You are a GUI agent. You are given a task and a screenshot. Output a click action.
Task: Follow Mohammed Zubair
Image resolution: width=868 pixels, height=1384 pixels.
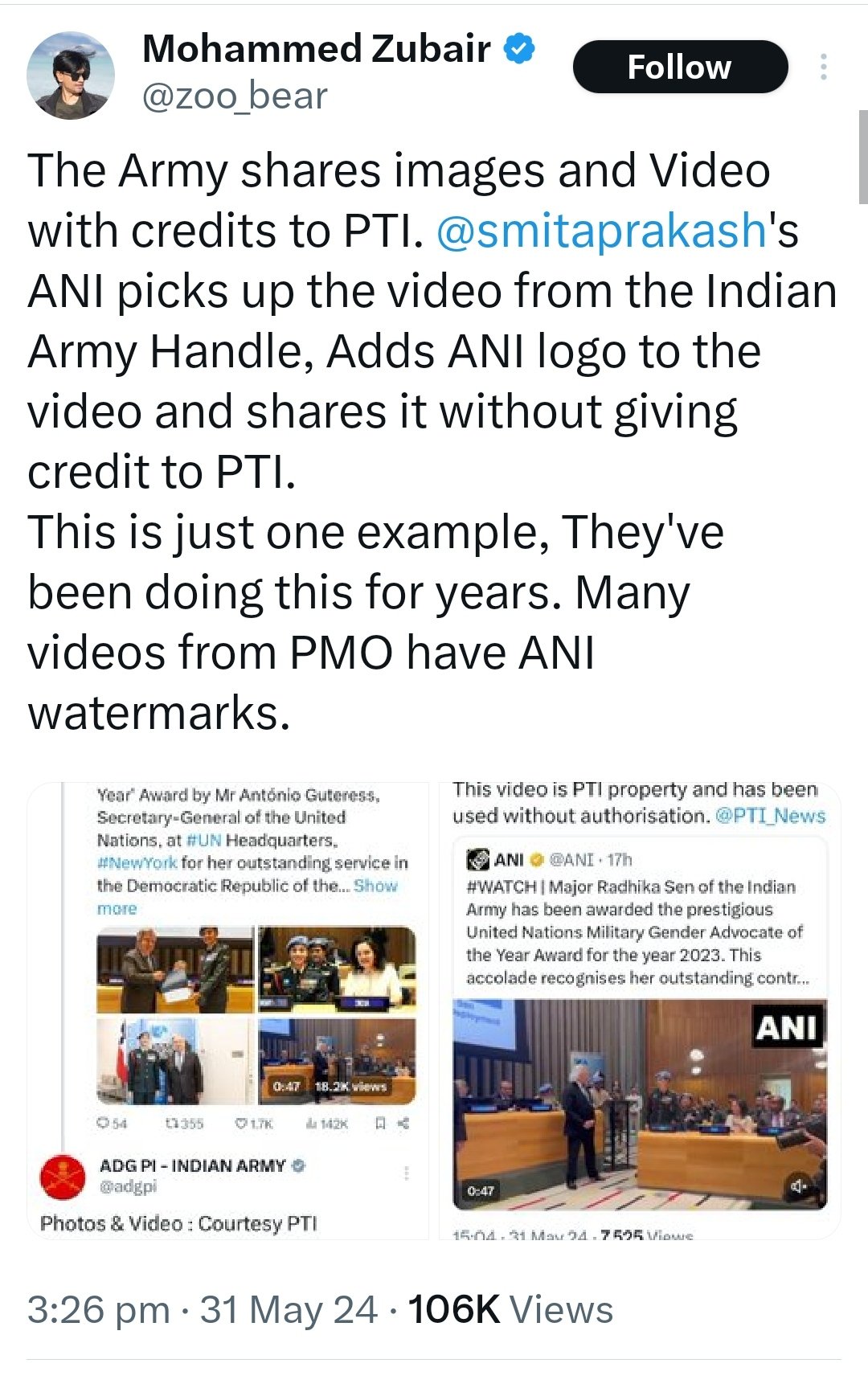(679, 67)
